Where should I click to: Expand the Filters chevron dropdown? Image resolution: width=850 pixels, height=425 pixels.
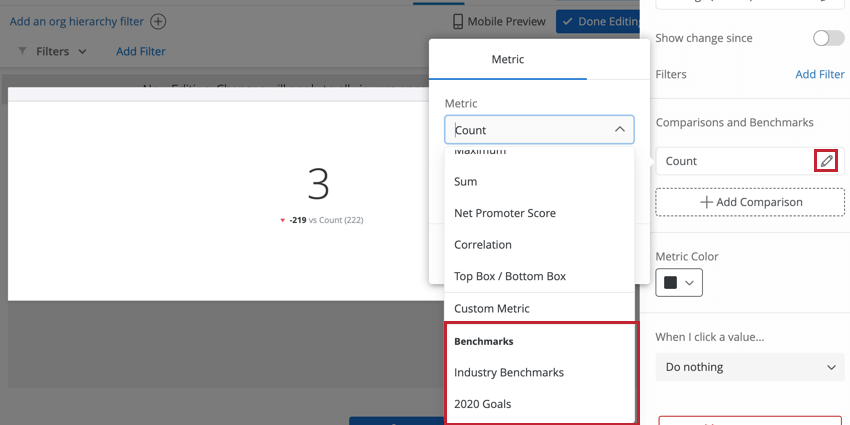tap(82, 51)
